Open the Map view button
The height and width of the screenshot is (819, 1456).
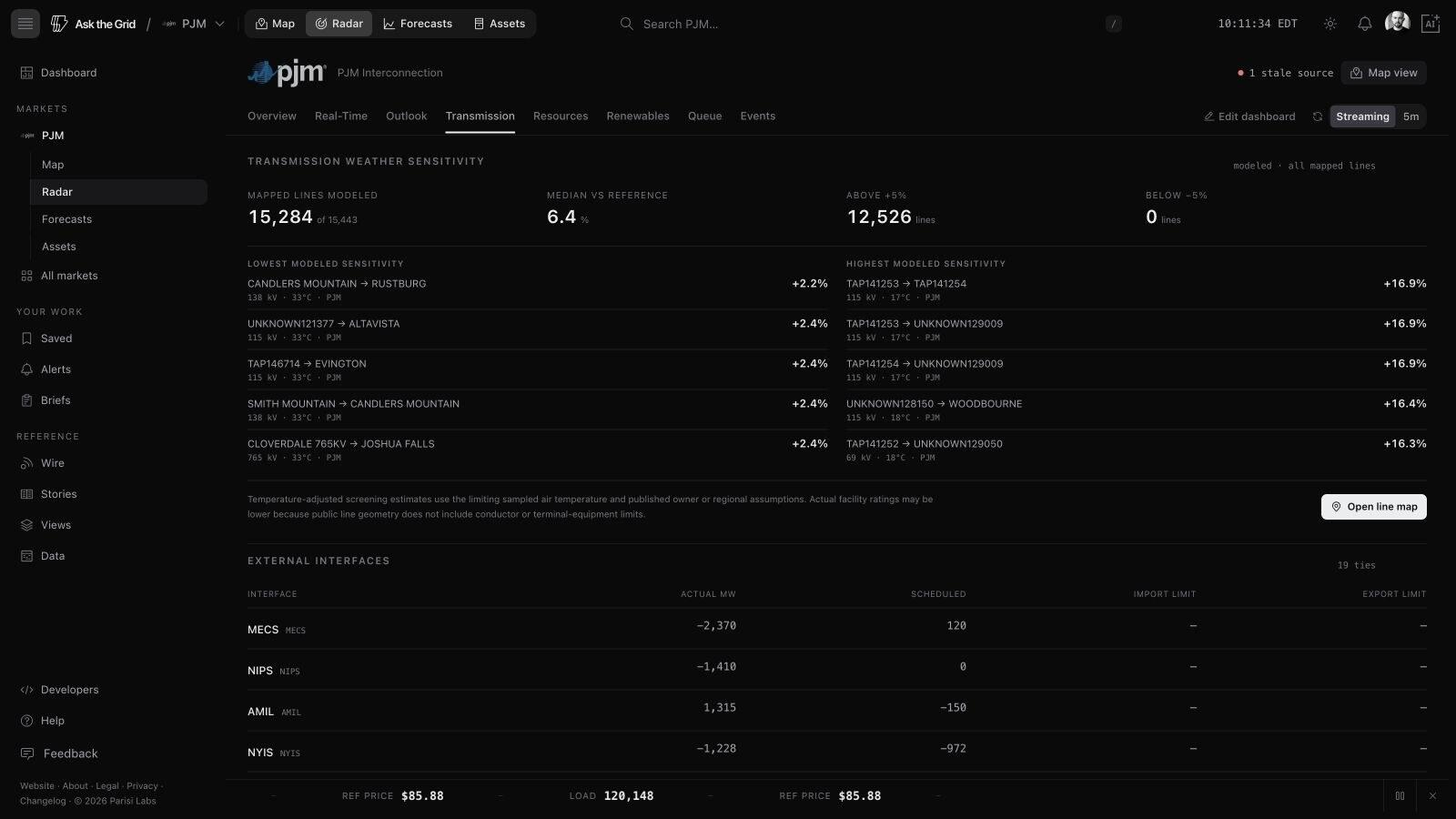pos(1383,73)
